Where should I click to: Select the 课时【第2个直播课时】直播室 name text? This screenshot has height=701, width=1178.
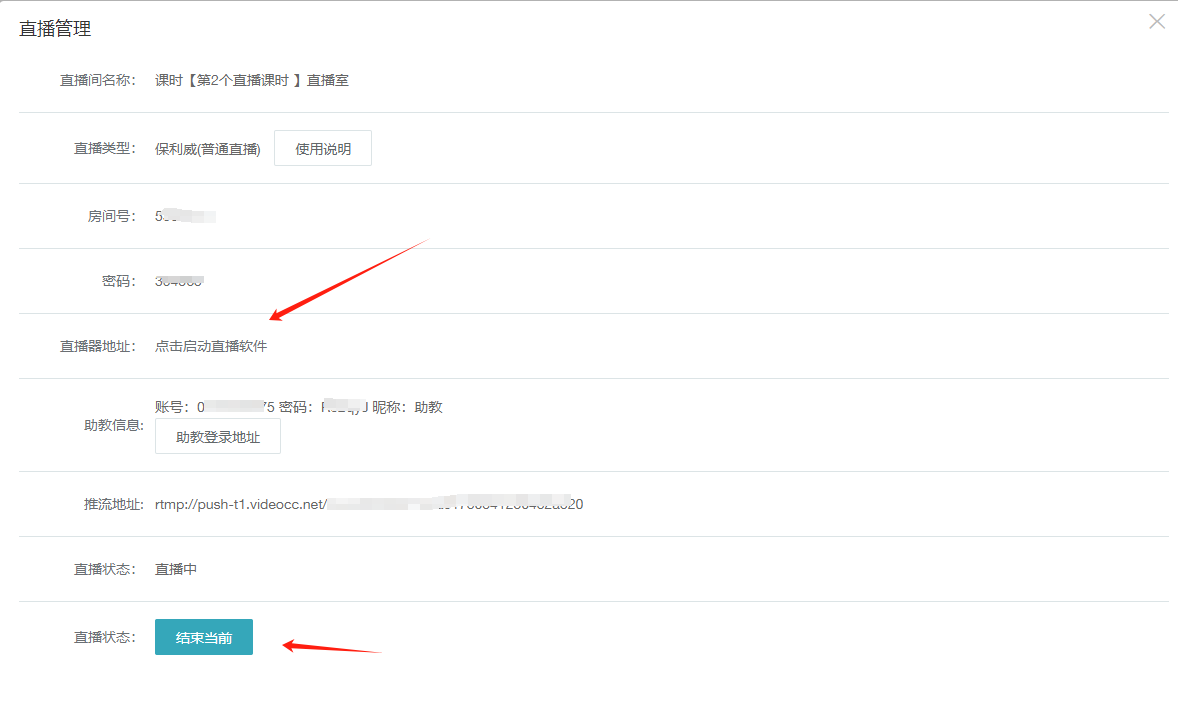click(252, 81)
